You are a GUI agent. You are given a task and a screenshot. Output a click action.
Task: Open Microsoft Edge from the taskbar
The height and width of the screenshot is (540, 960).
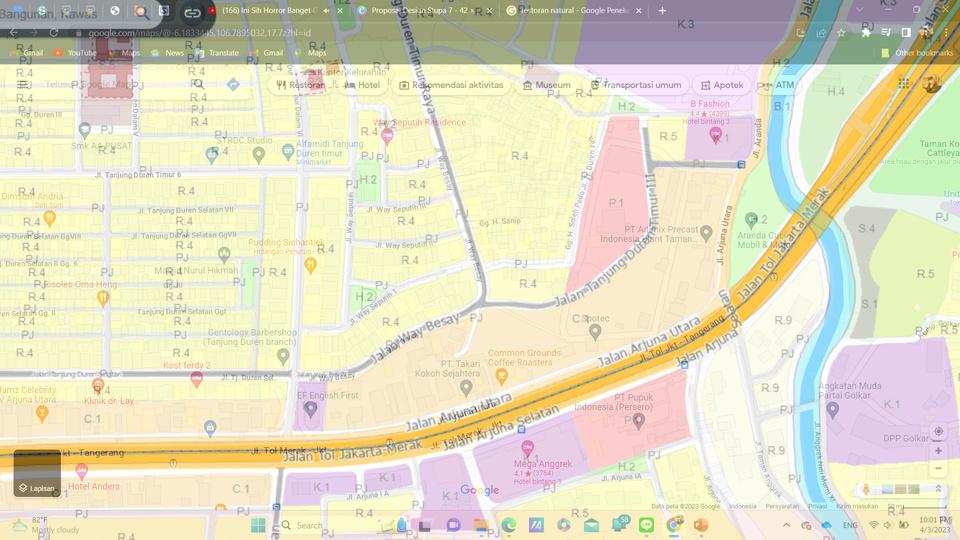[x=508, y=525]
